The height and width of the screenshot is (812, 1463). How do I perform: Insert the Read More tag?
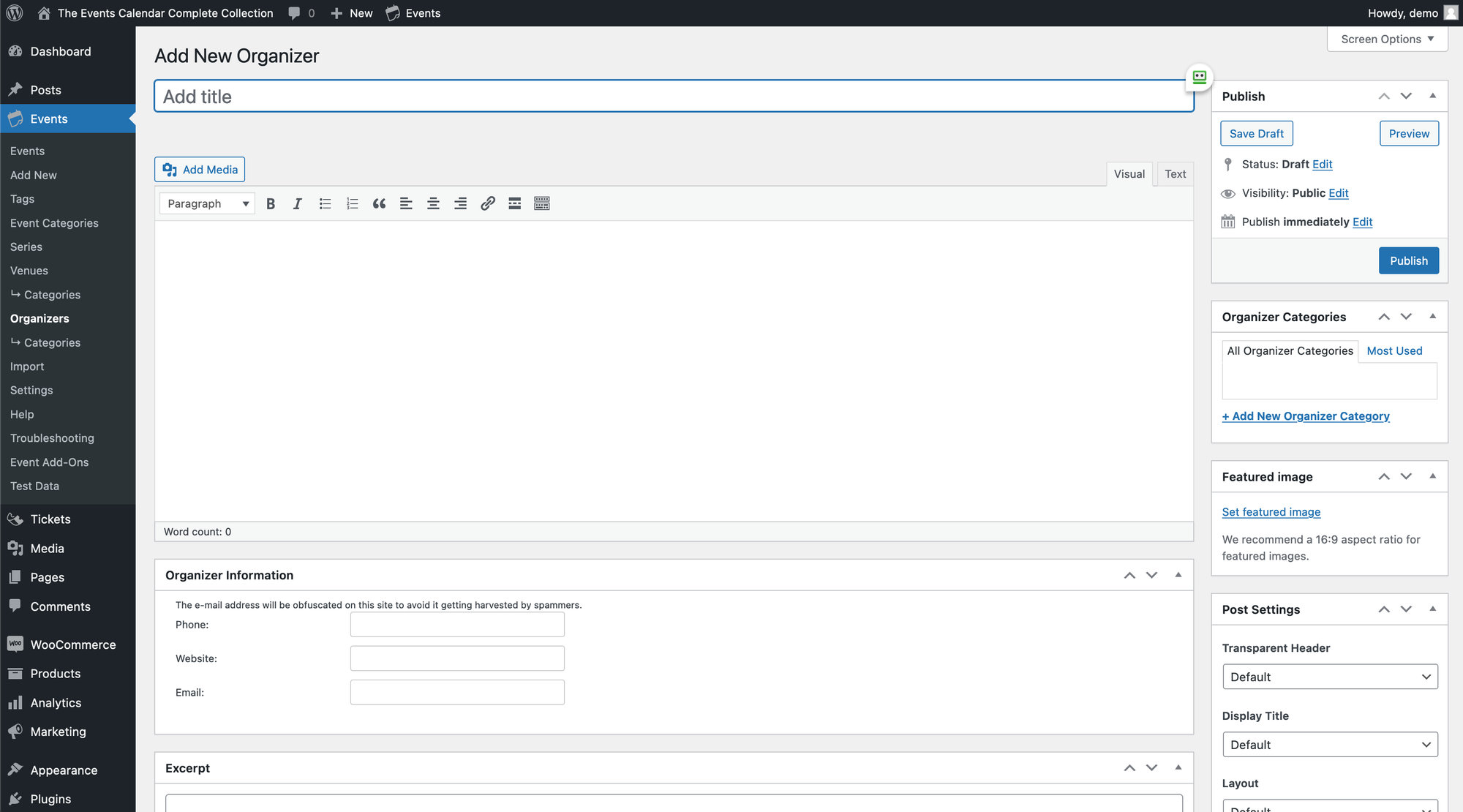[x=515, y=203]
